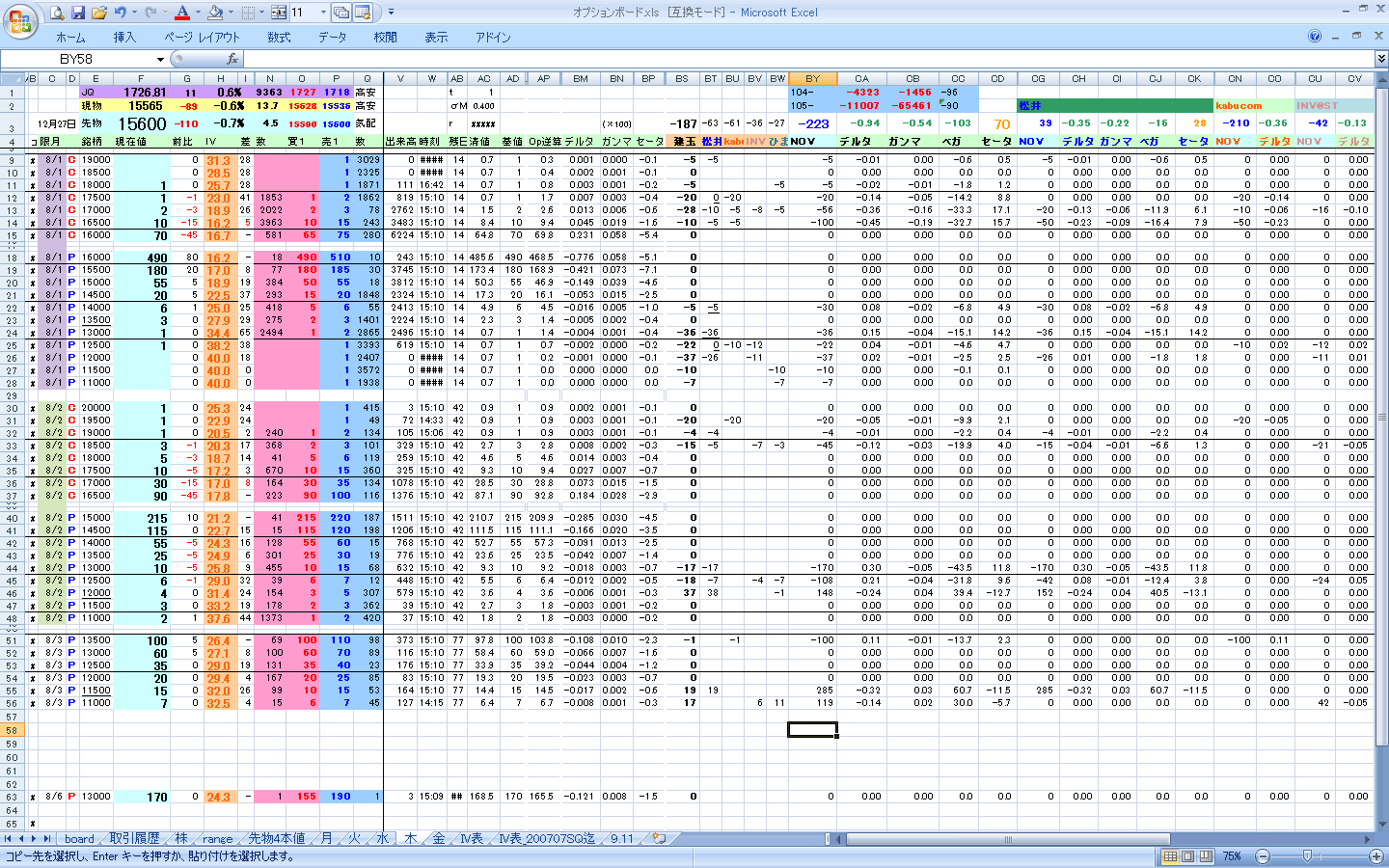Apply red font color with the A icon
The height and width of the screenshot is (868, 1389).
(181, 13)
